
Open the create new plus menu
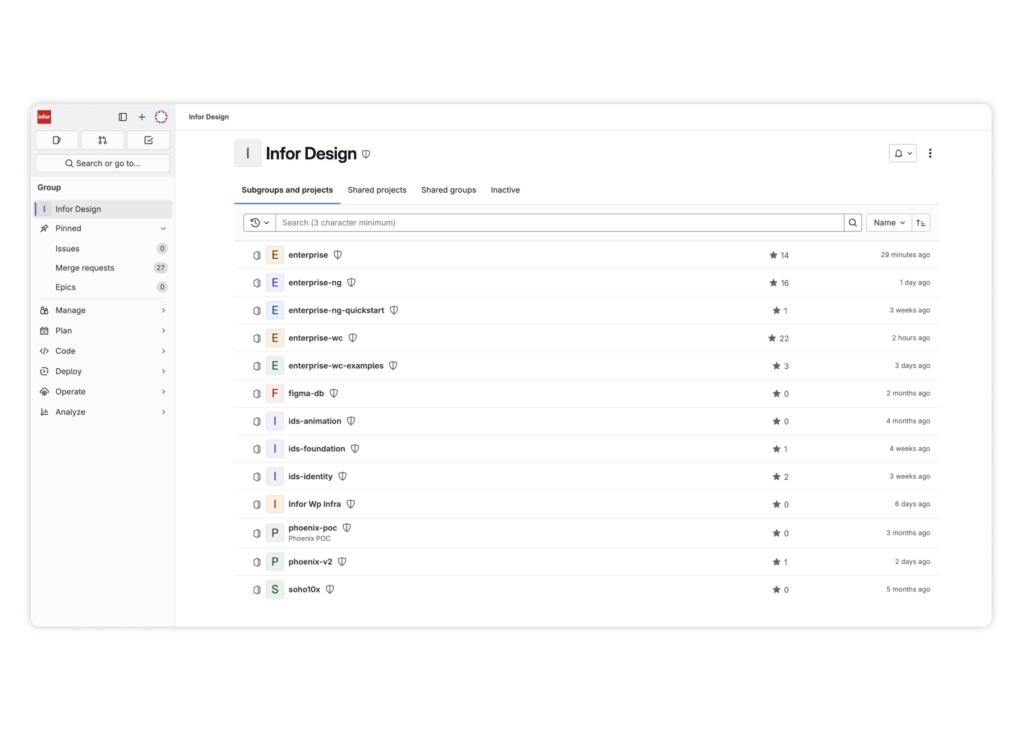(x=142, y=117)
